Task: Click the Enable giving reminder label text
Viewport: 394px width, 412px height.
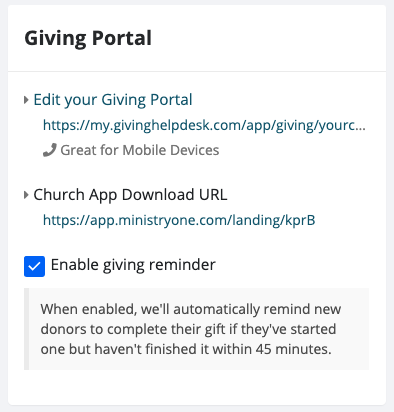Action: click(x=133, y=265)
